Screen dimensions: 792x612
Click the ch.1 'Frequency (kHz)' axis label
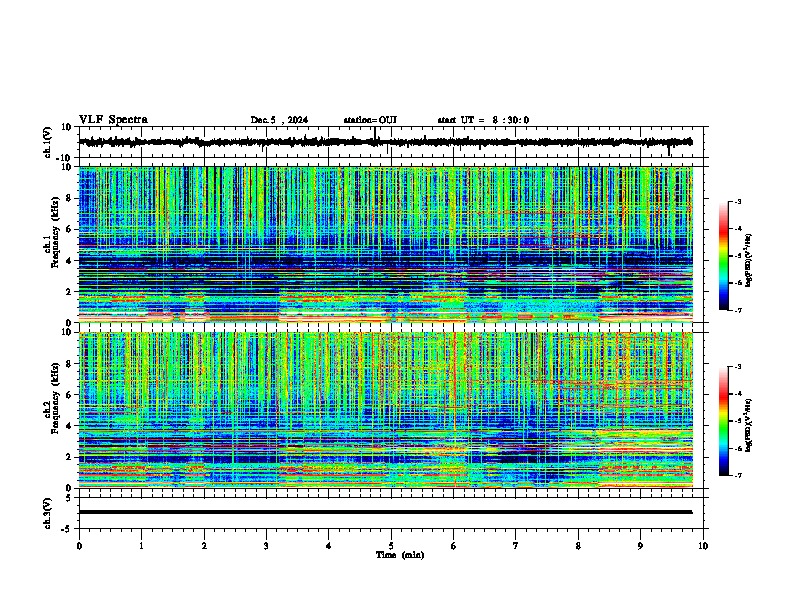[55, 233]
